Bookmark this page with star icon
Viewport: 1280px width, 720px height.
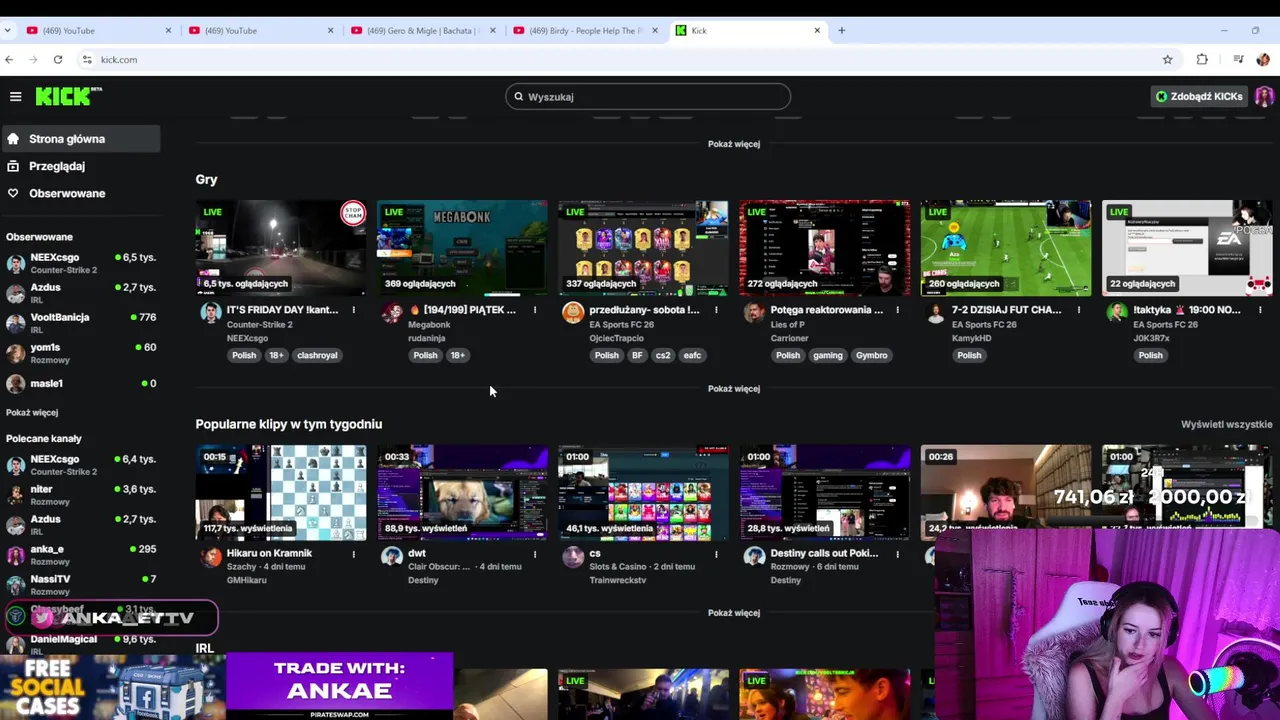(1167, 59)
